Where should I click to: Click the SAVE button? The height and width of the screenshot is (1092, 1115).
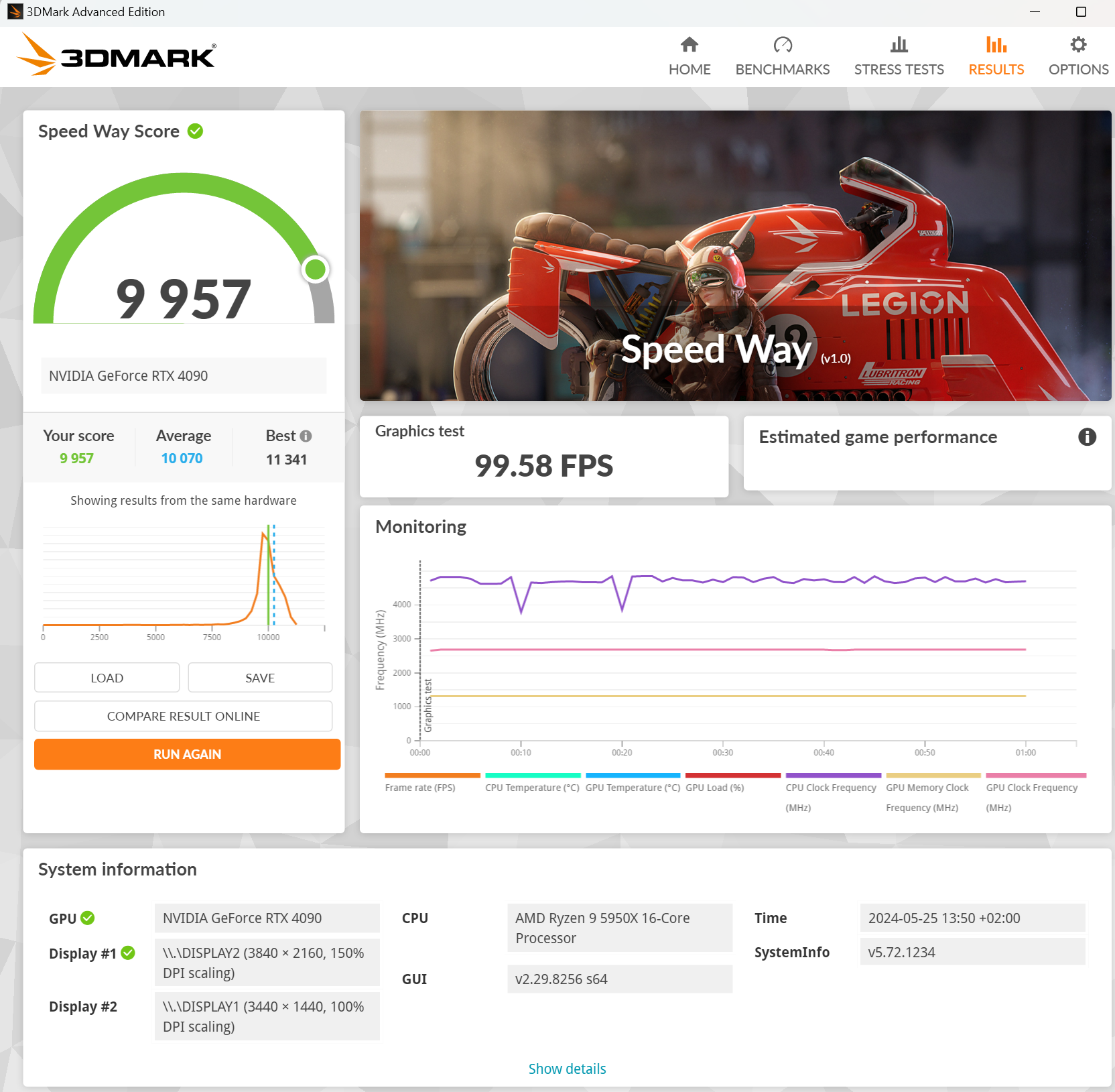[260, 678]
